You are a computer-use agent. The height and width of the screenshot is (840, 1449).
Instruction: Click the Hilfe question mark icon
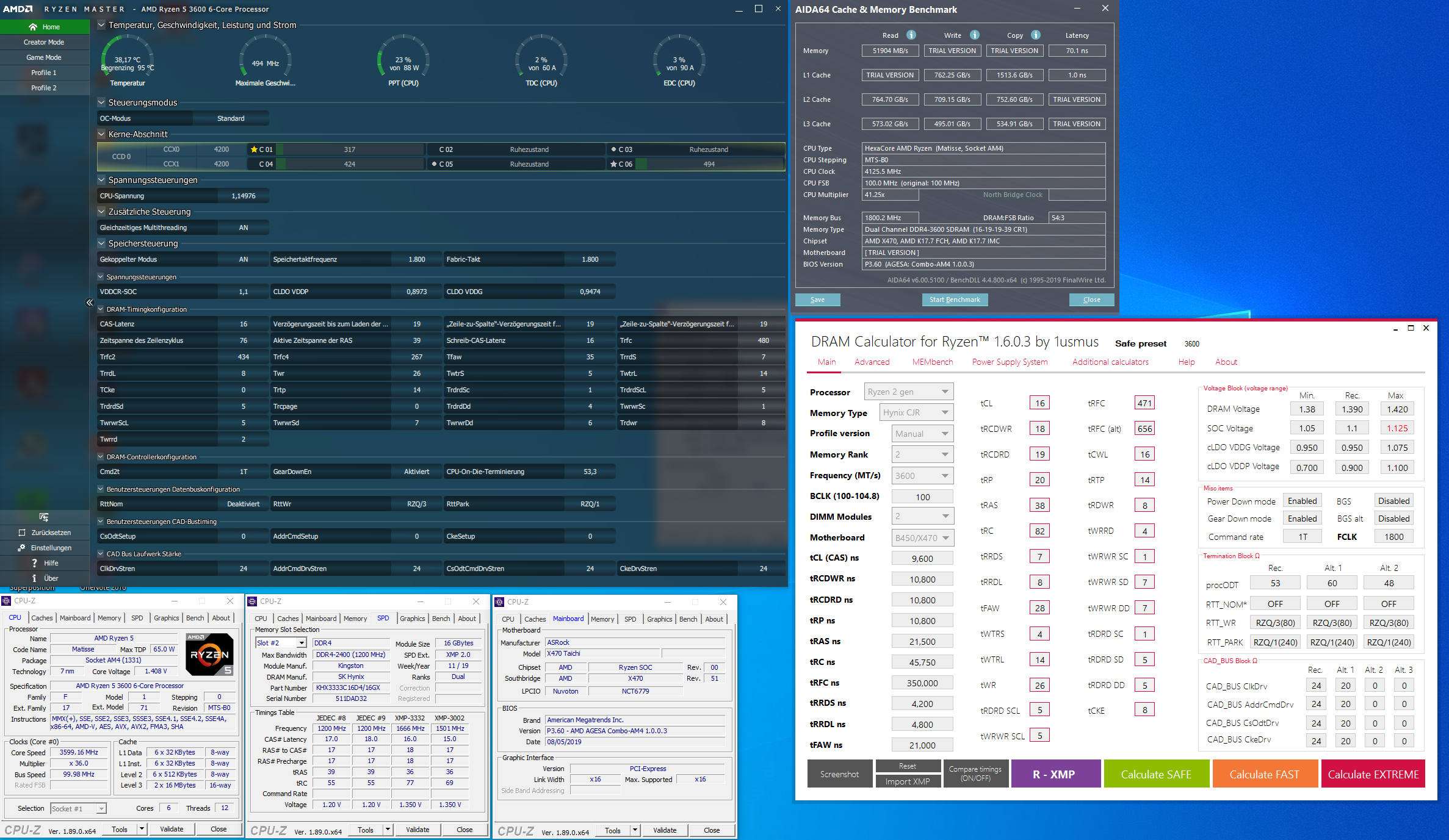34,563
